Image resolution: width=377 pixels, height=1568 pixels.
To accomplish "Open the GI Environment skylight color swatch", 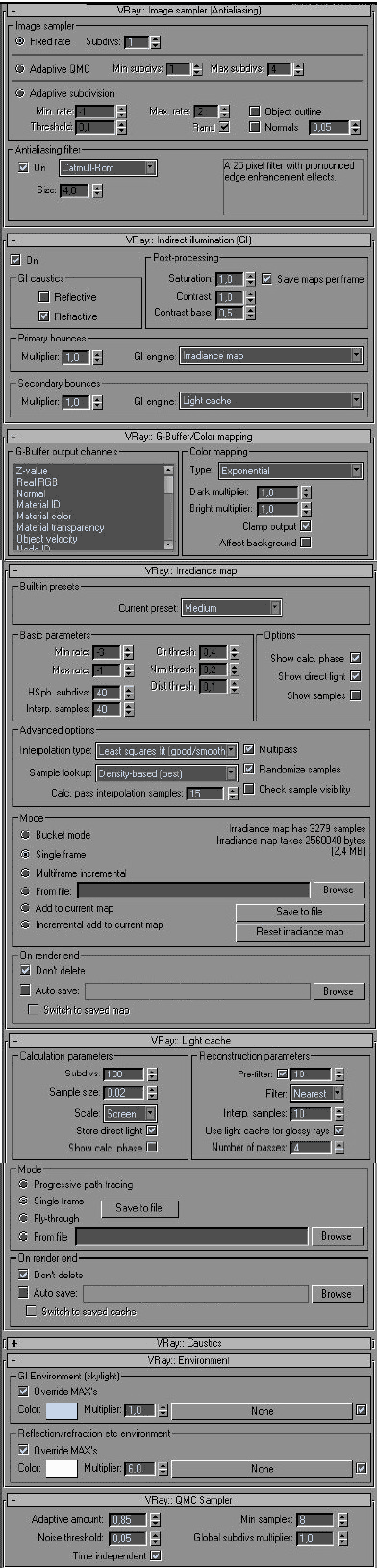I will point(61,1411).
